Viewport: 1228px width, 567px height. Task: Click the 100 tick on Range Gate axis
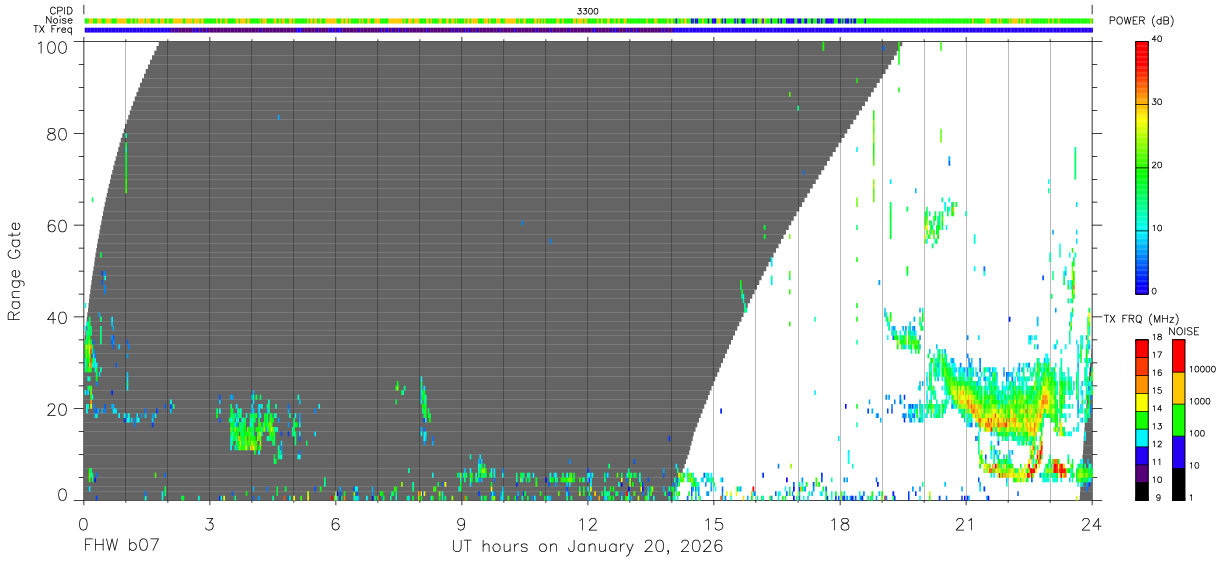coord(54,47)
